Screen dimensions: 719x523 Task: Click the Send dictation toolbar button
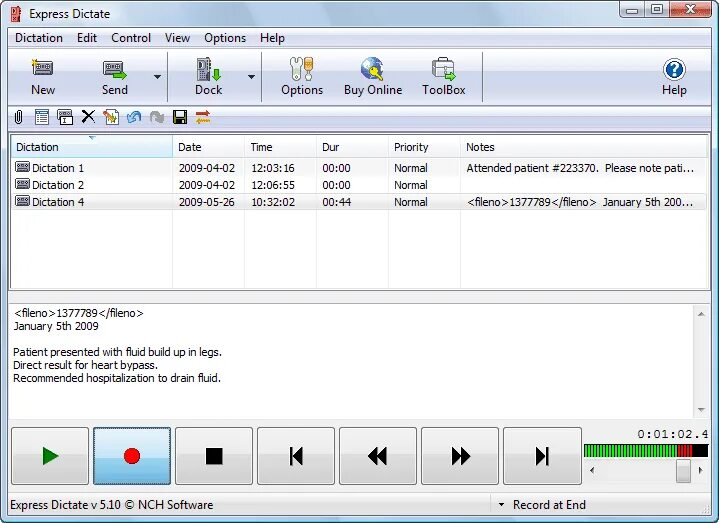115,77
